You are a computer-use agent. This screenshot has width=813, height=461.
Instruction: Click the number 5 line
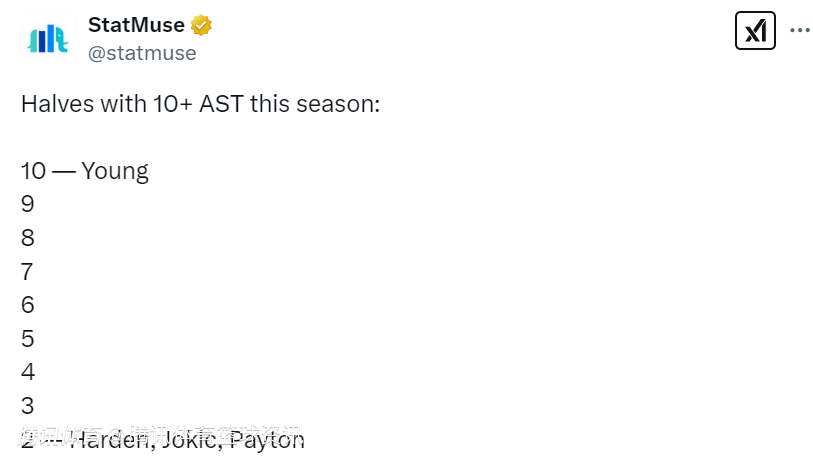(x=28, y=339)
